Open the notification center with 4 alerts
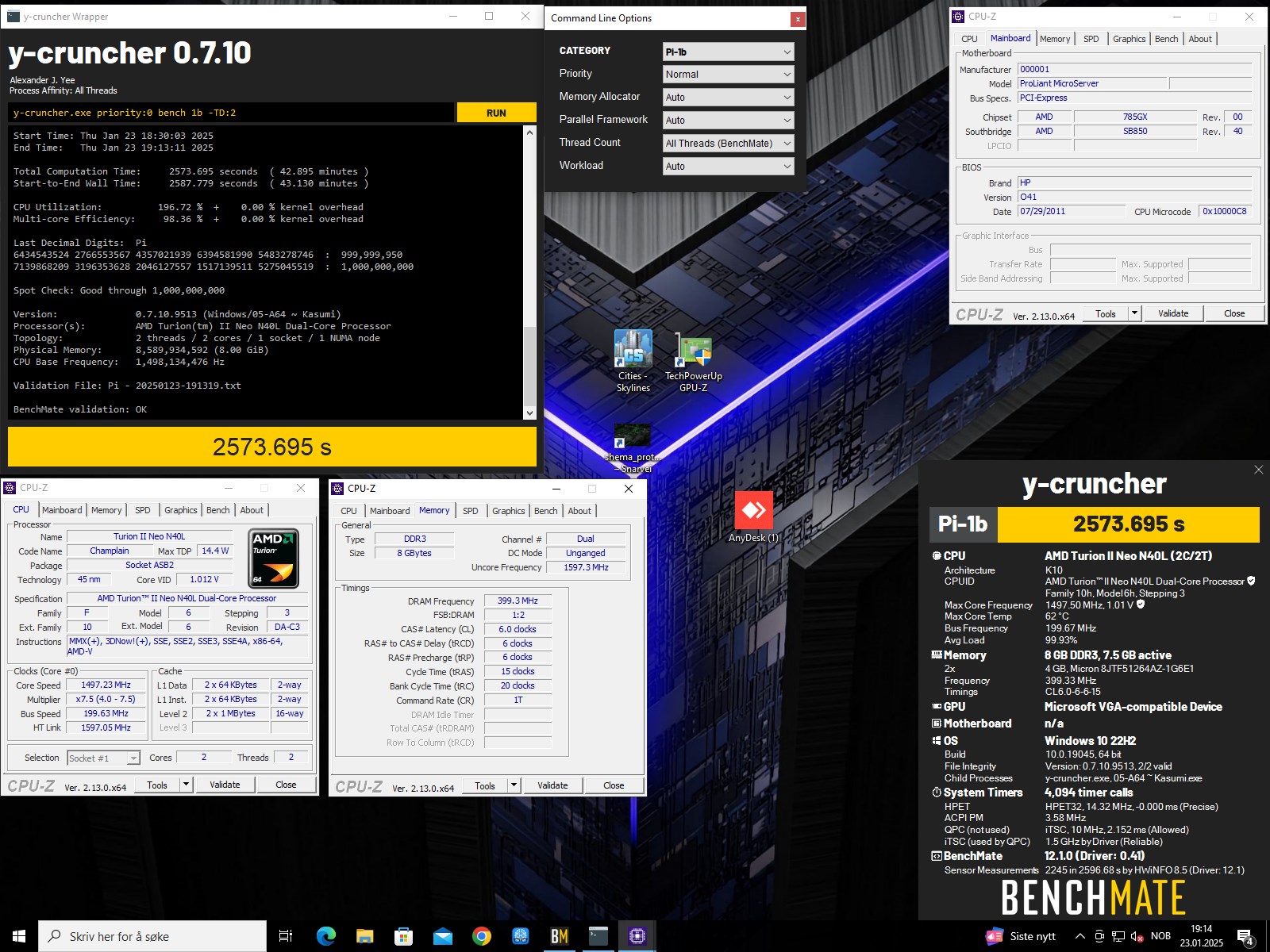 coord(1245,937)
